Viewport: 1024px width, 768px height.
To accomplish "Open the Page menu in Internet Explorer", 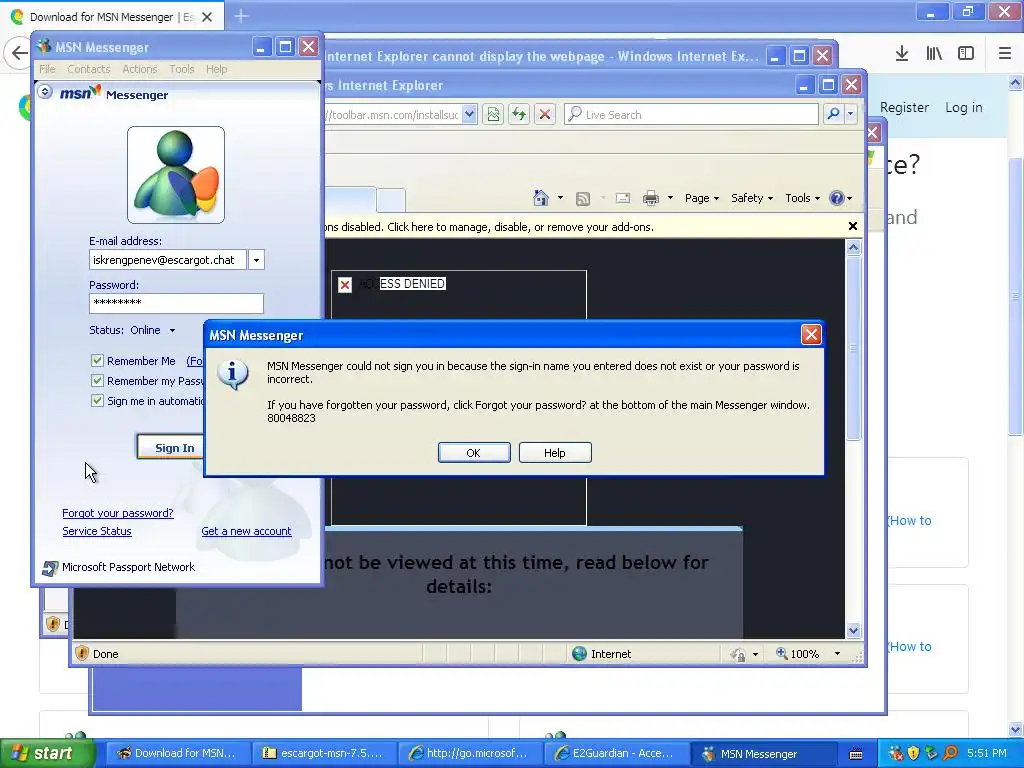I will click(701, 198).
